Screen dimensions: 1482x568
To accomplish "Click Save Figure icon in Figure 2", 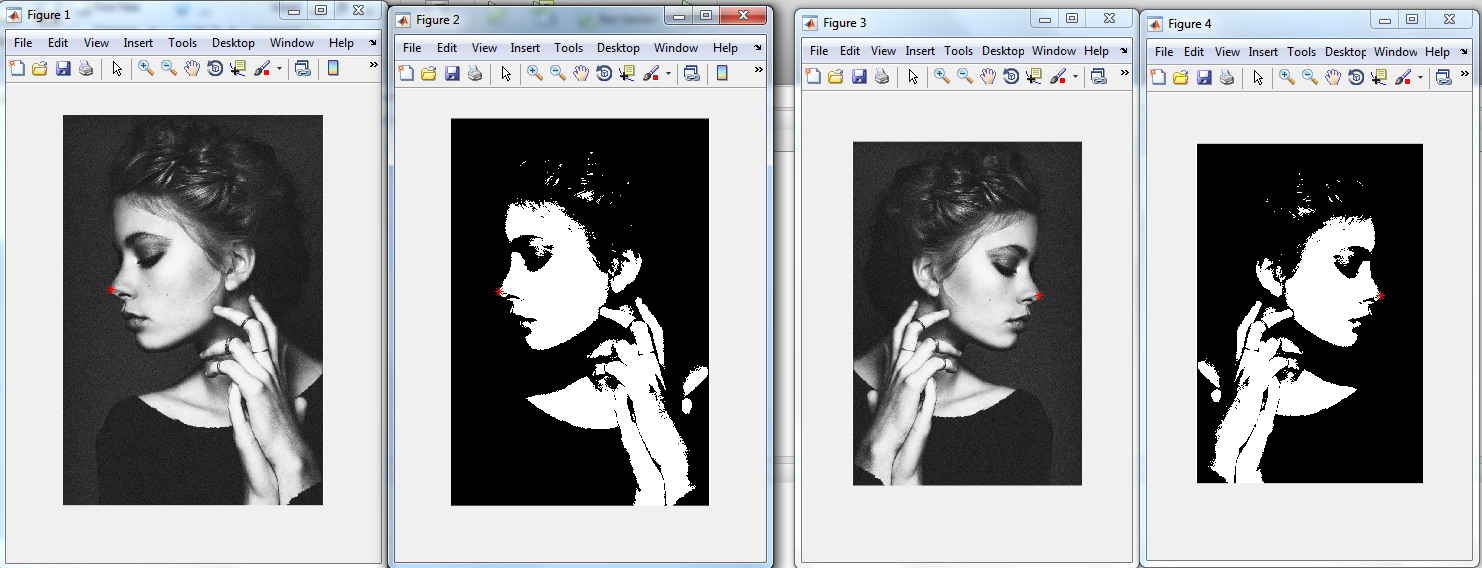I will coord(452,73).
